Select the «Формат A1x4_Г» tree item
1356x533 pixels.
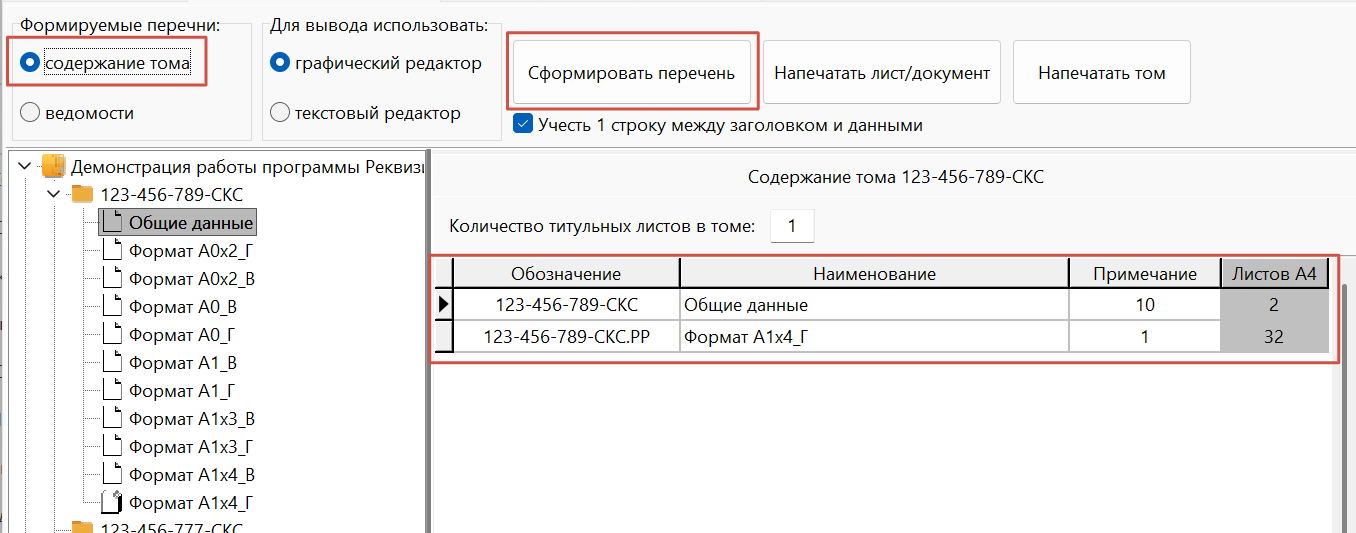point(191,502)
